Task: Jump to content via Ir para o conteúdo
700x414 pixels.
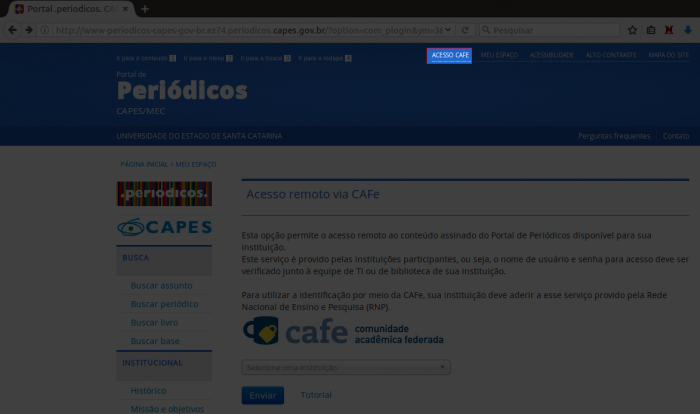Action: click(x=146, y=58)
